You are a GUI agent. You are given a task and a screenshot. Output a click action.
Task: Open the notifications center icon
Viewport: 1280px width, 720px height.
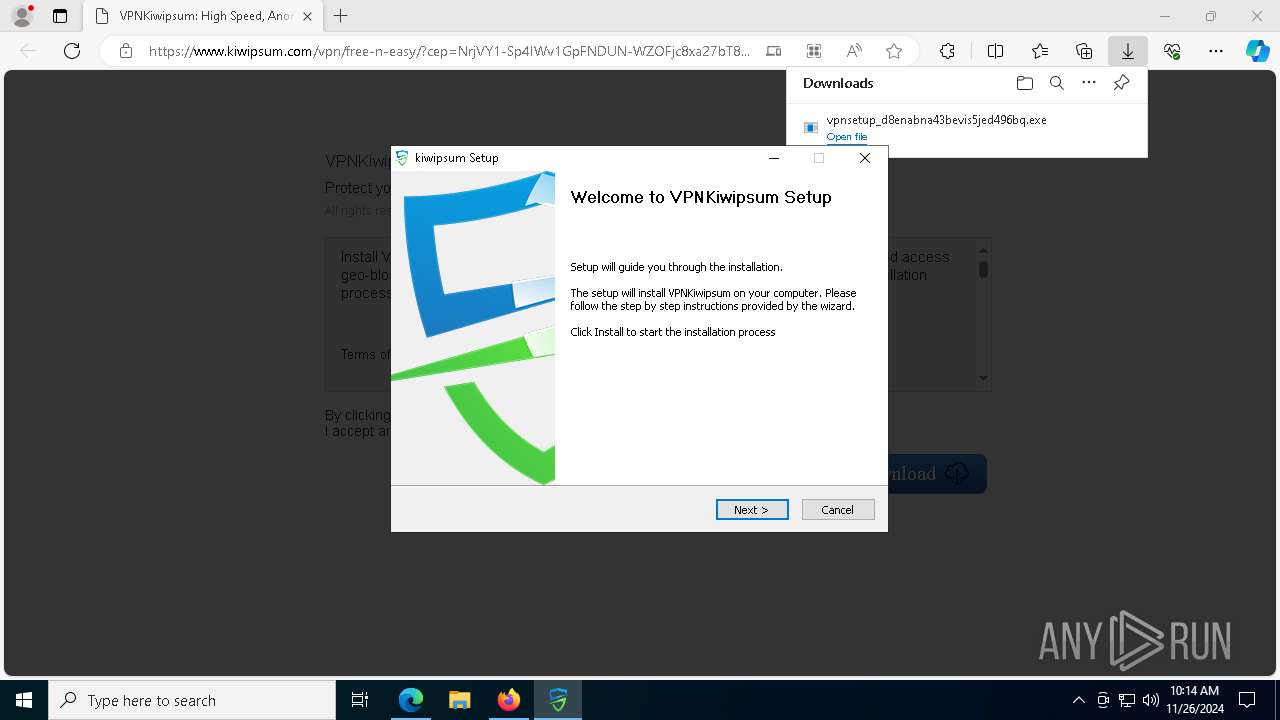point(1247,700)
